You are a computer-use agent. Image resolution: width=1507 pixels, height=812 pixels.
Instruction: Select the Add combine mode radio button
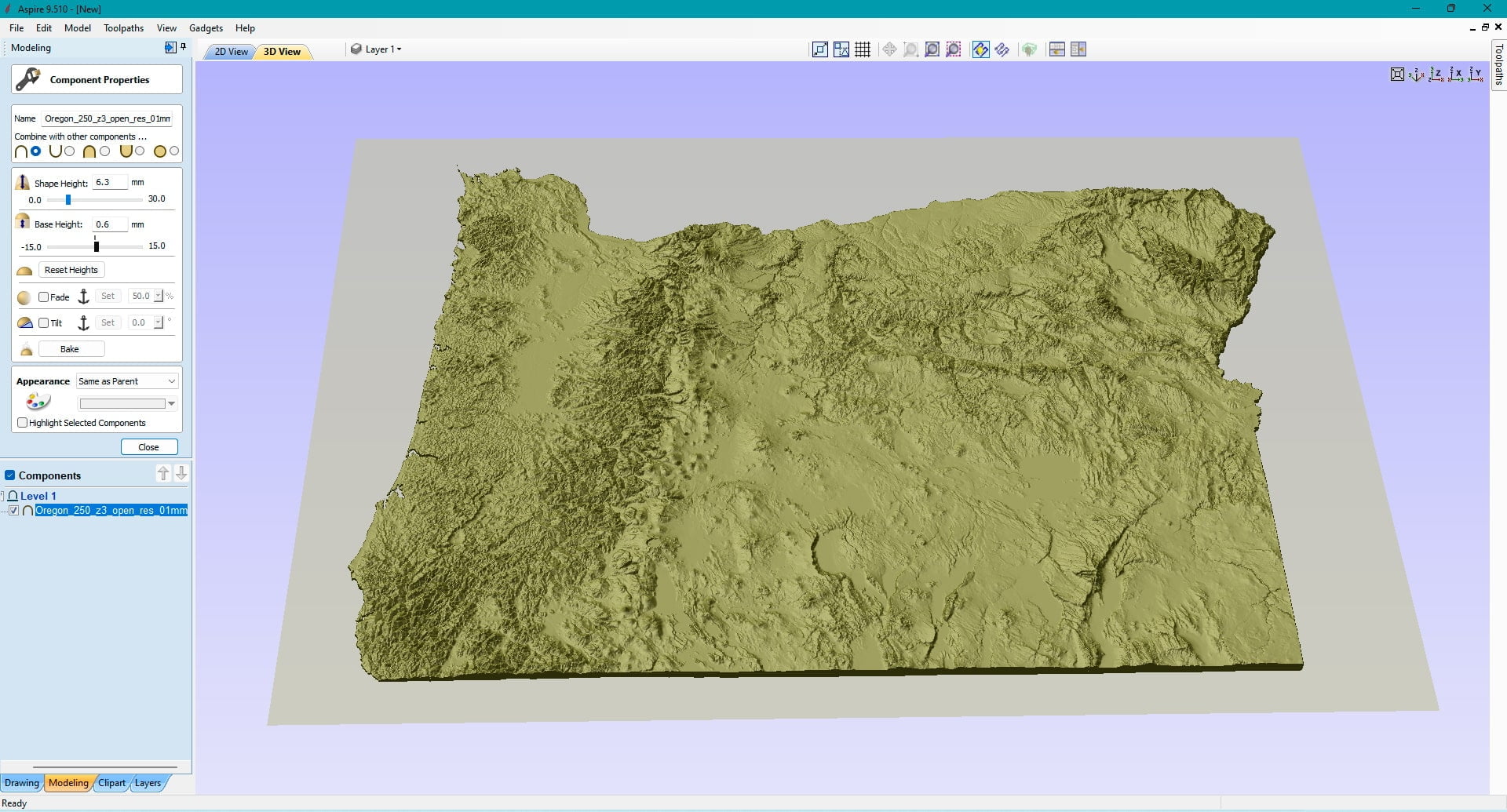35,151
